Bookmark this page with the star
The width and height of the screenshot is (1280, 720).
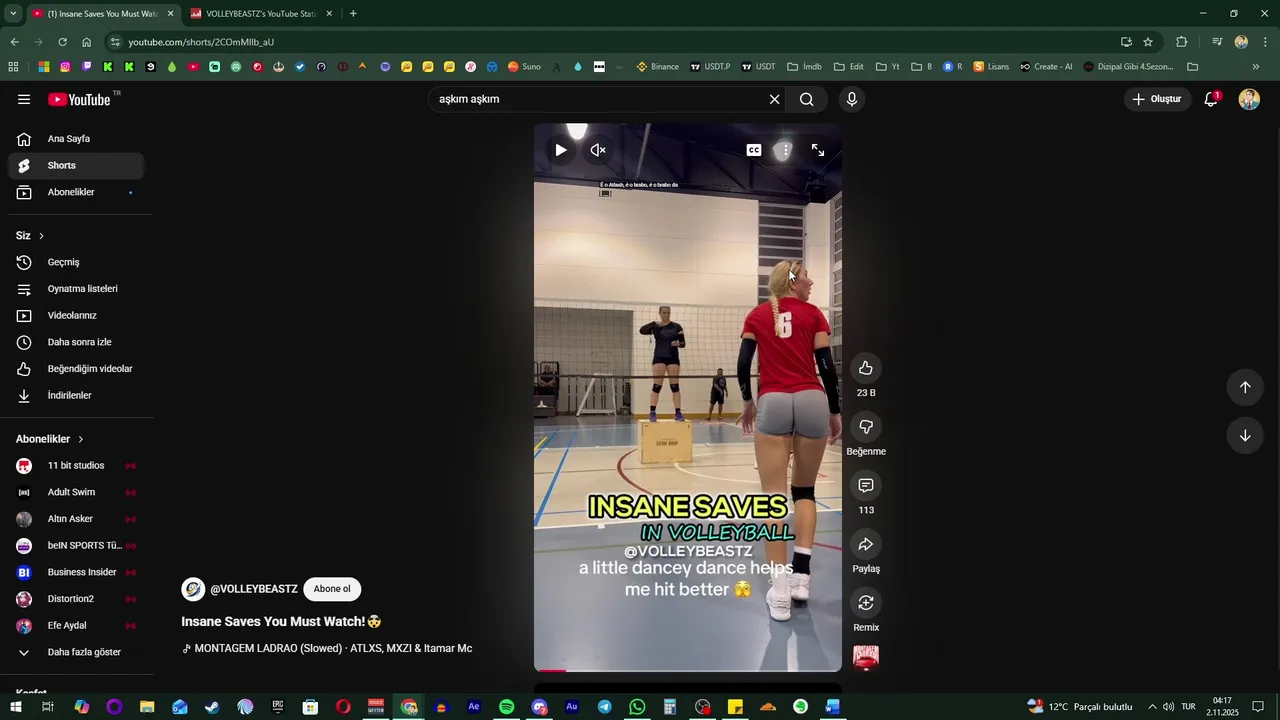point(1148,42)
